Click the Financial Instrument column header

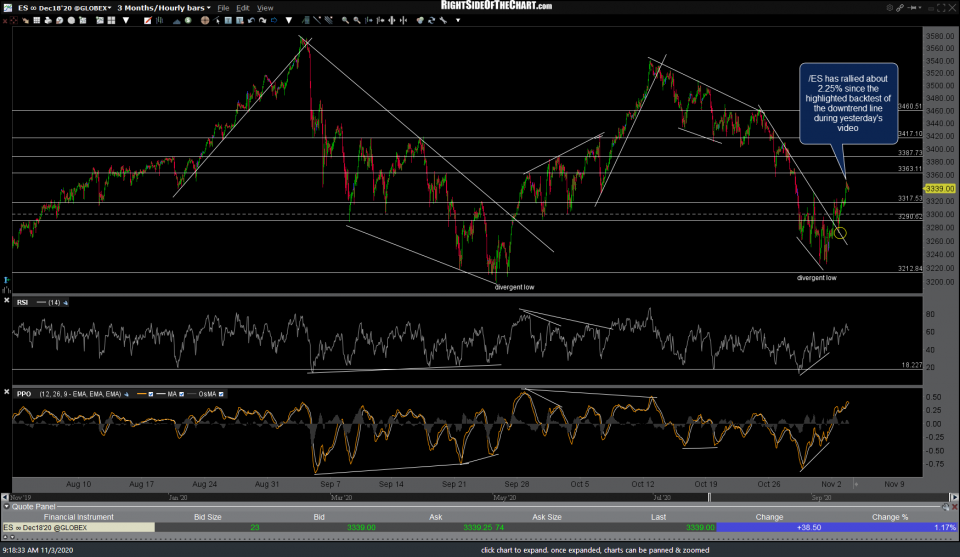coord(78,517)
